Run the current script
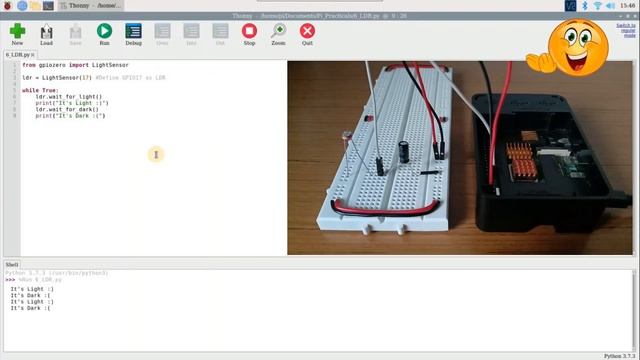The image size is (640, 360). click(x=104, y=34)
